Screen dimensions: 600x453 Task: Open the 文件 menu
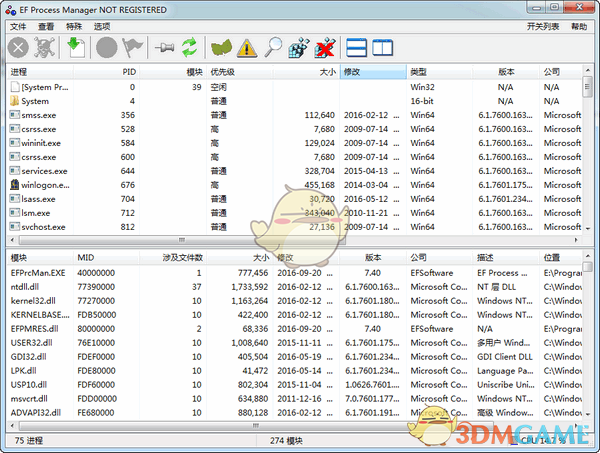tap(18, 26)
